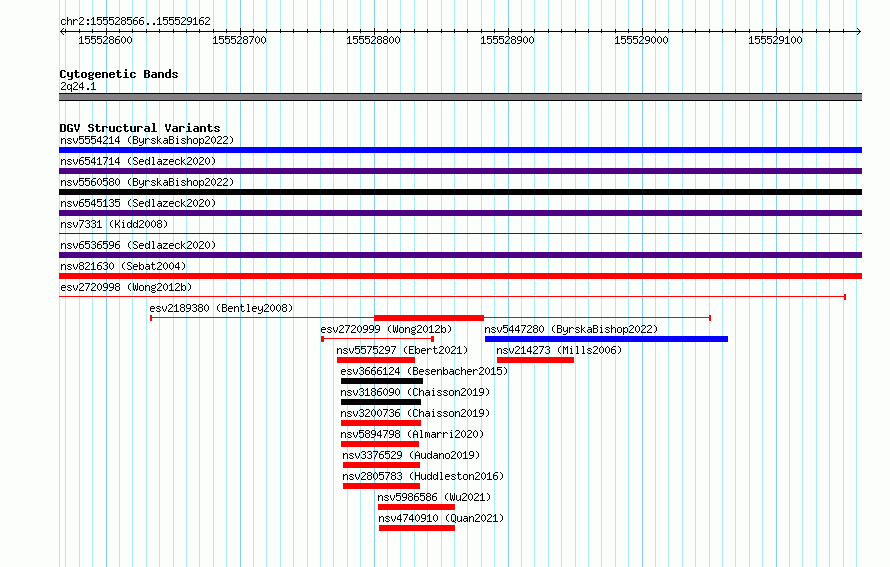The width and height of the screenshot is (890, 567).
Task: Click the nsv821630 (Sebat2004) variant label
Action: pyautogui.click(x=123, y=266)
